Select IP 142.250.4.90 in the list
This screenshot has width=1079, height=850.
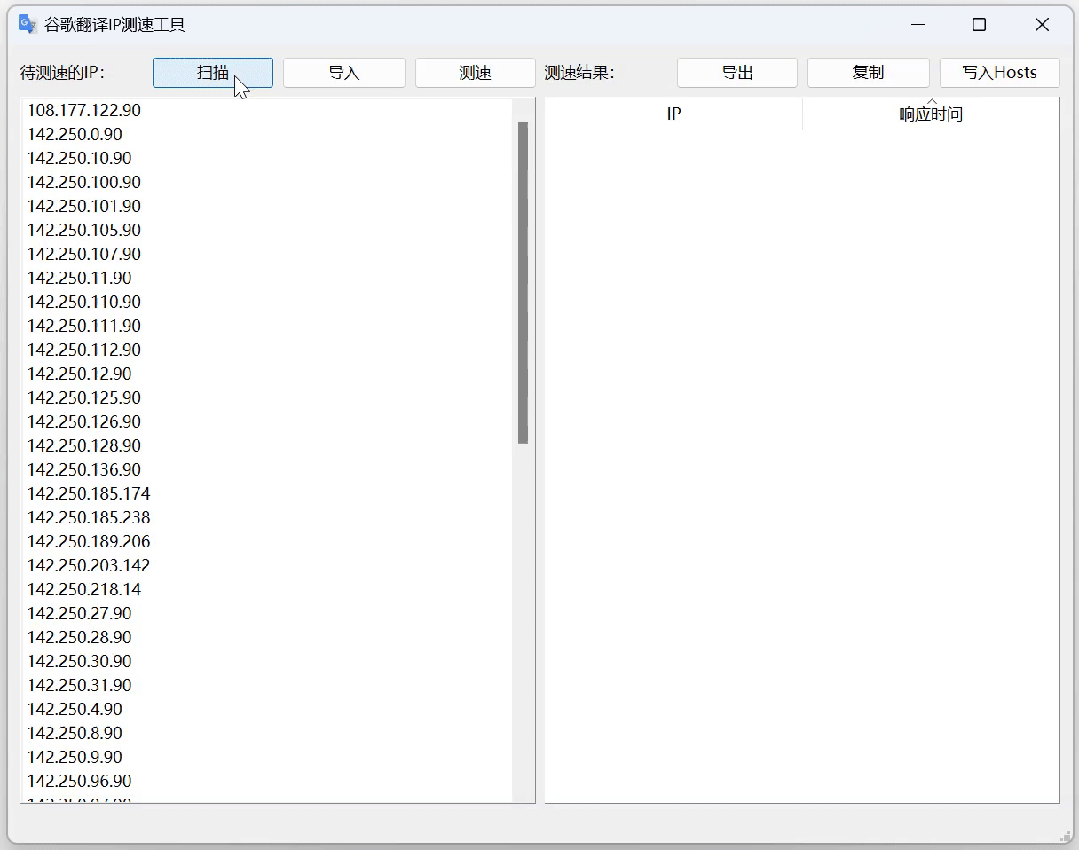click(x=75, y=709)
